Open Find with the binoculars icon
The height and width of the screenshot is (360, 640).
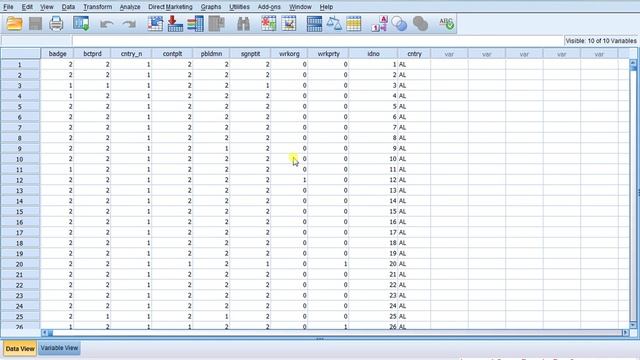click(x=243, y=24)
